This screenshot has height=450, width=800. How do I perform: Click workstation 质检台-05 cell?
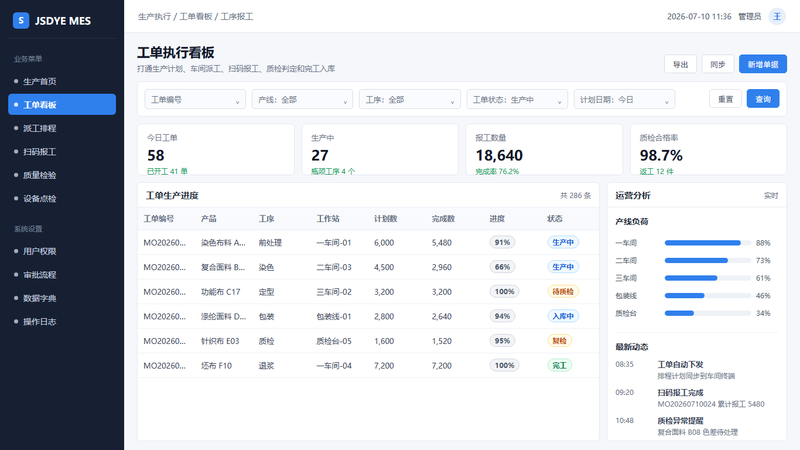[x=334, y=341]
